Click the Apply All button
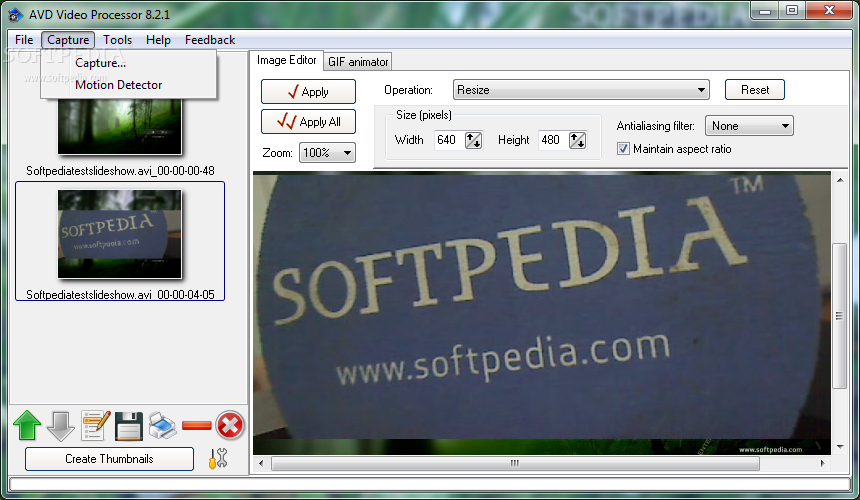 (x=308, y=122)
